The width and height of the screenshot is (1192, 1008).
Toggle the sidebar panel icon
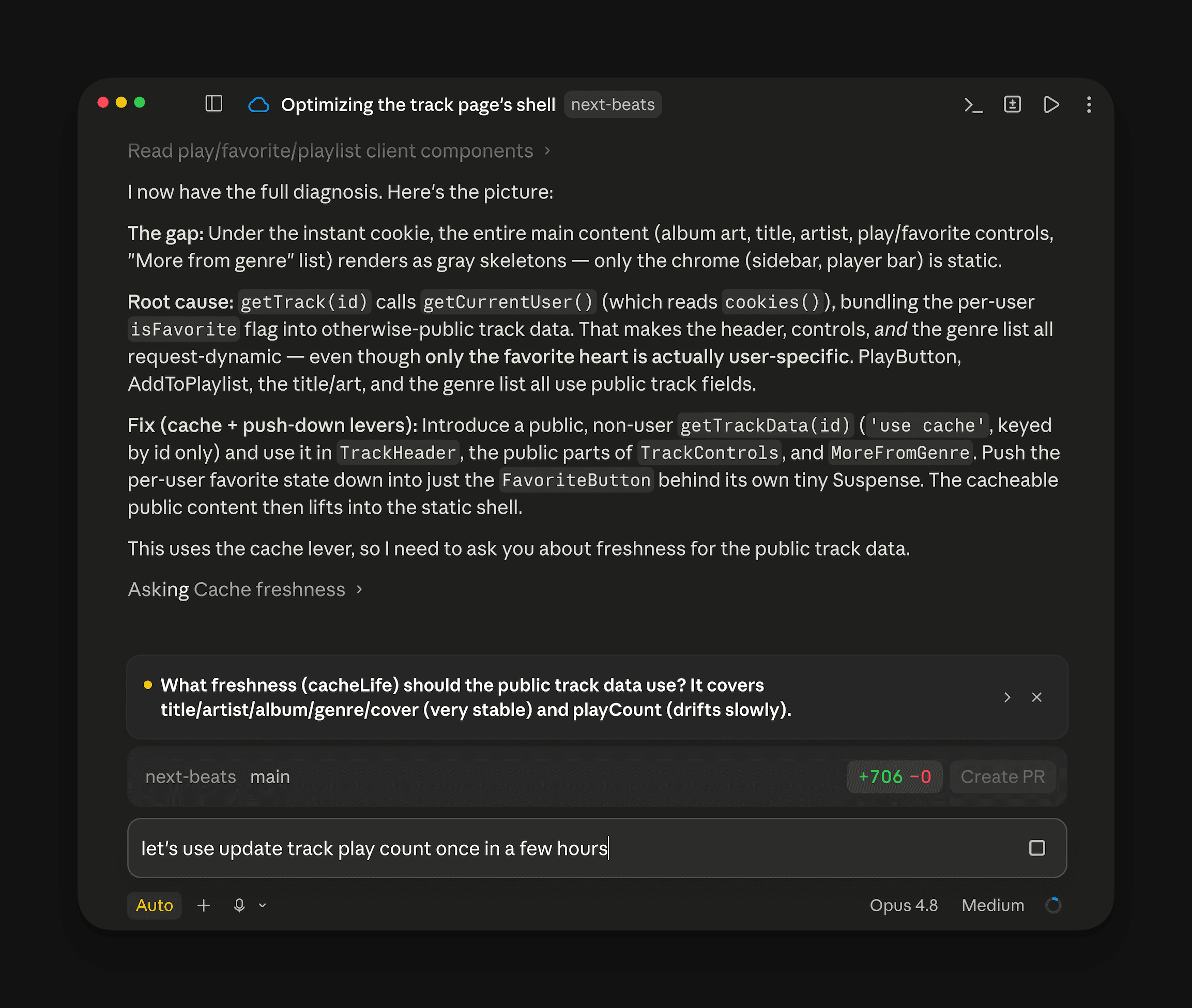click(213, 104)
